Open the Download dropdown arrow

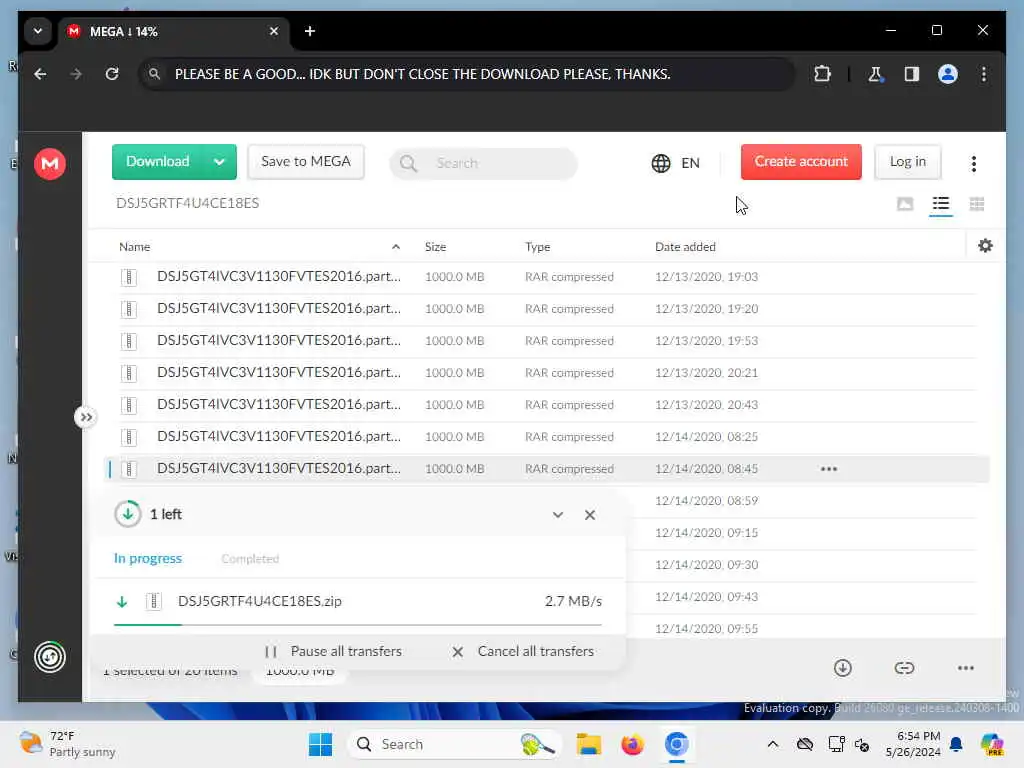coord(219,162)
